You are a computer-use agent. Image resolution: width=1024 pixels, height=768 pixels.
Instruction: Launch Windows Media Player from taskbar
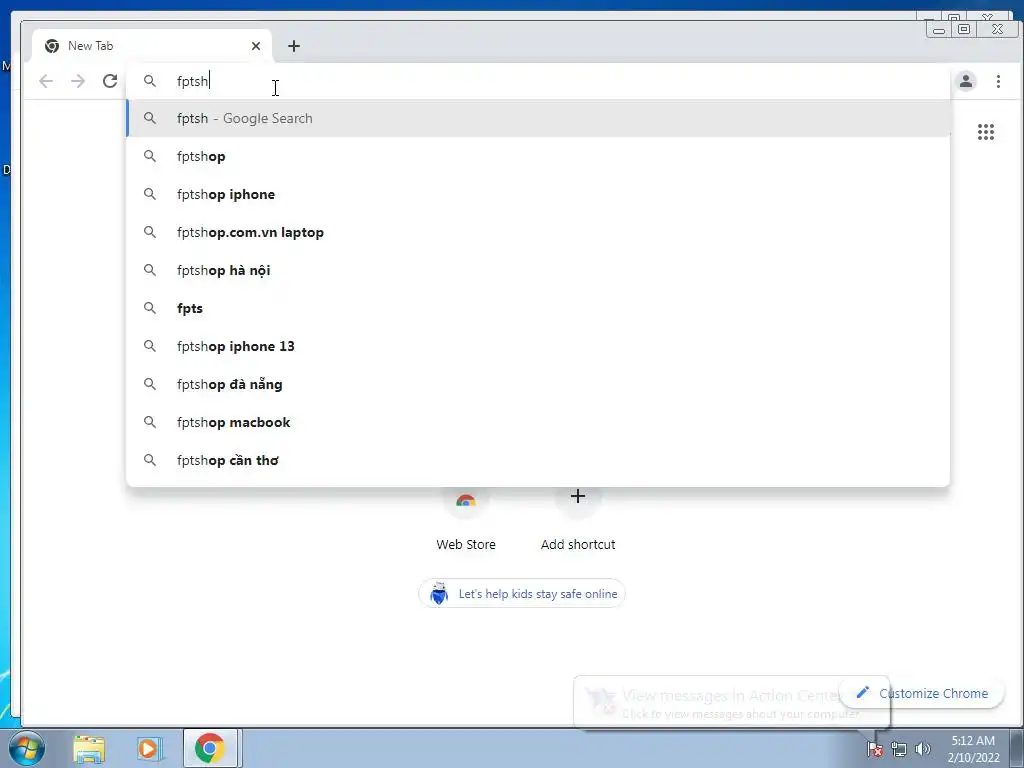[x=149, y=748]
